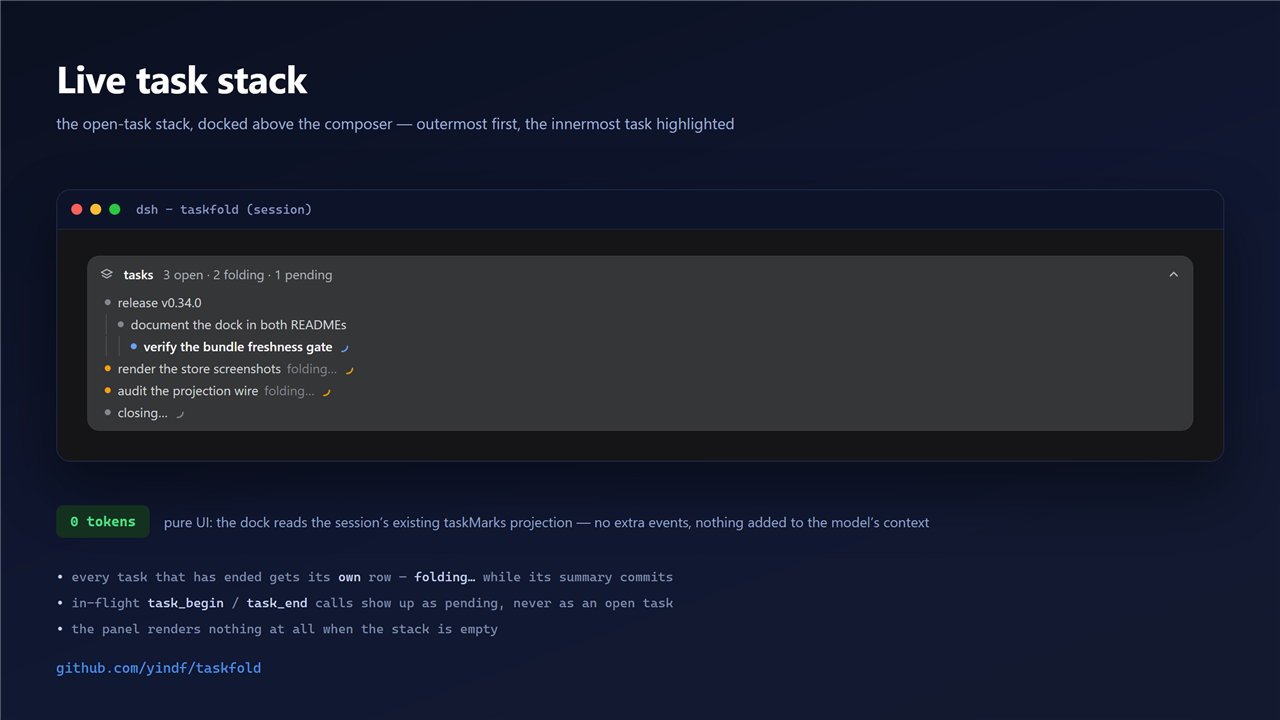The image size is (1280, 720).
Task: Click the green '0 tokens' badge
Action: pos(103,522)
